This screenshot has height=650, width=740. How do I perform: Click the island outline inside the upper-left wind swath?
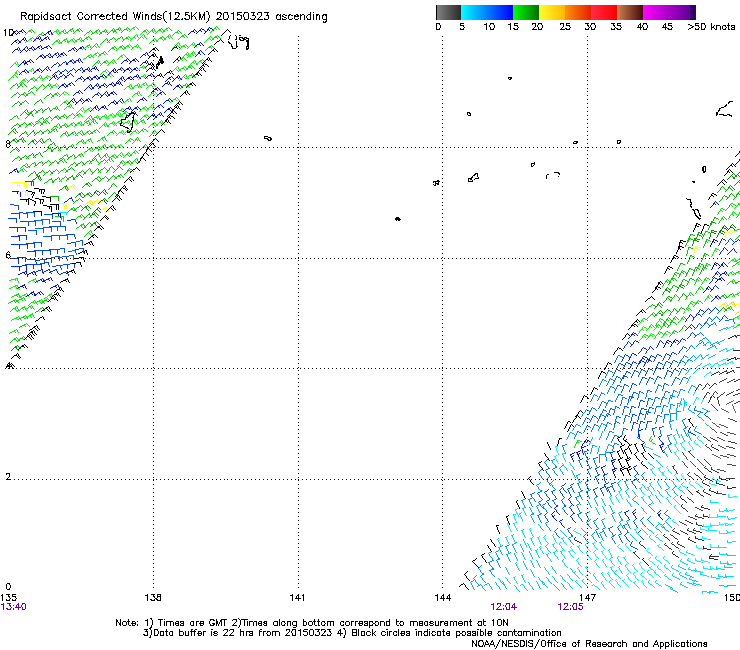[127, 122]
